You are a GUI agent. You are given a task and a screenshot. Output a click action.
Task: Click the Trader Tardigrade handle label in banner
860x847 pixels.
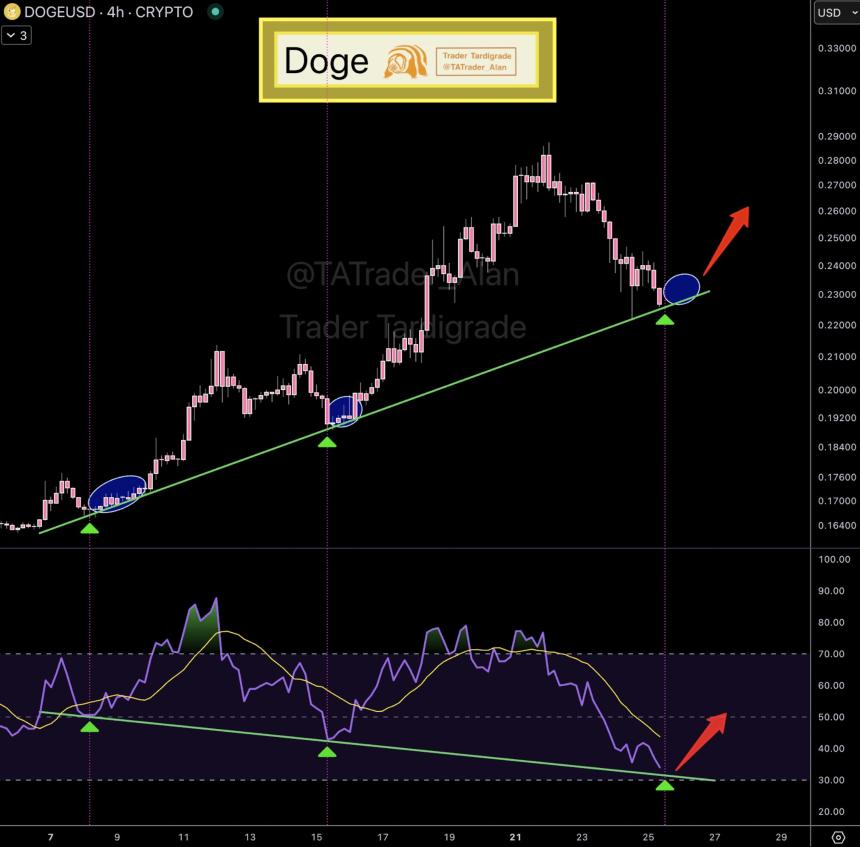click(x=477, y=62)
